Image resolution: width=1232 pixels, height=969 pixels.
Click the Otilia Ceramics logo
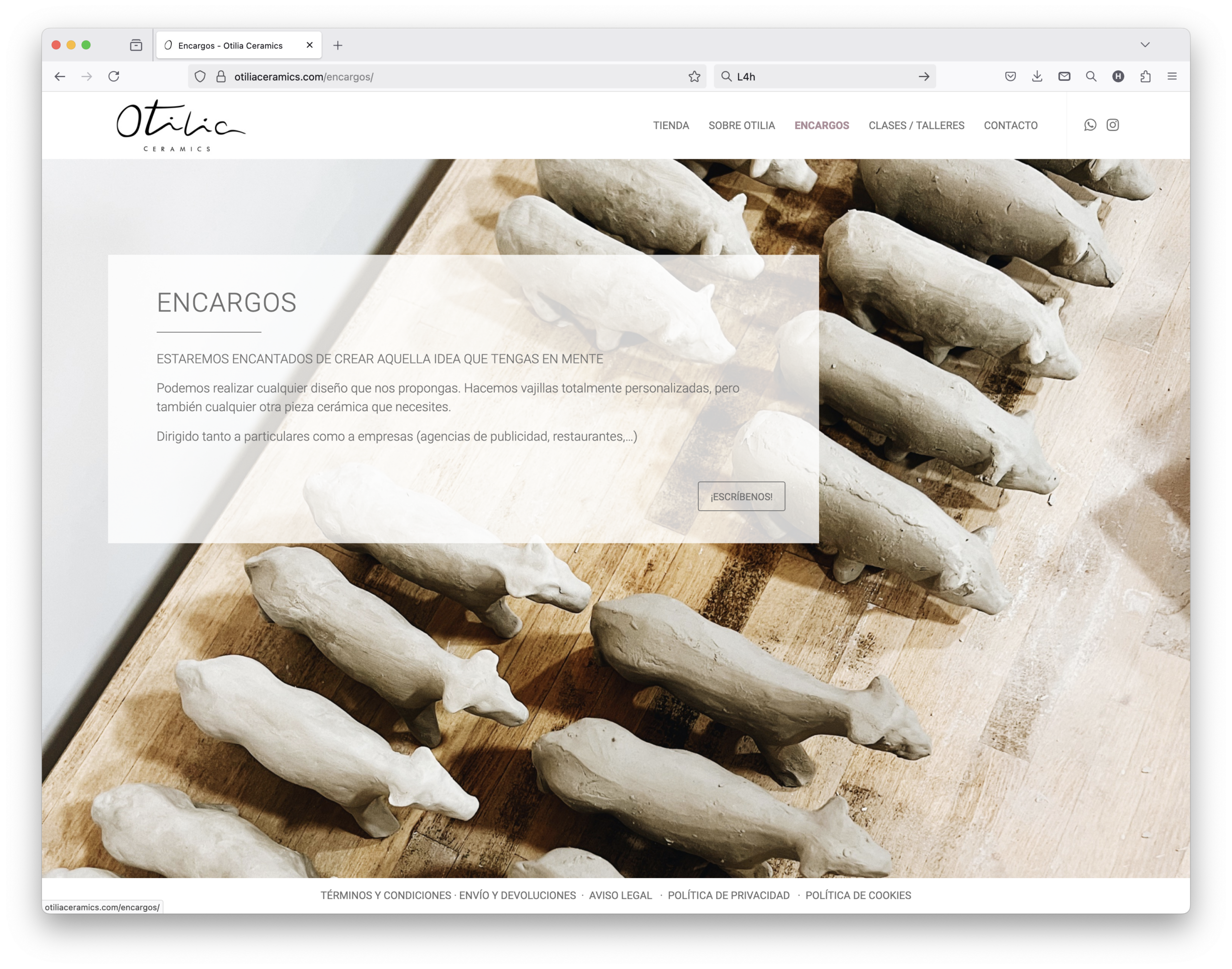(181, 125)
